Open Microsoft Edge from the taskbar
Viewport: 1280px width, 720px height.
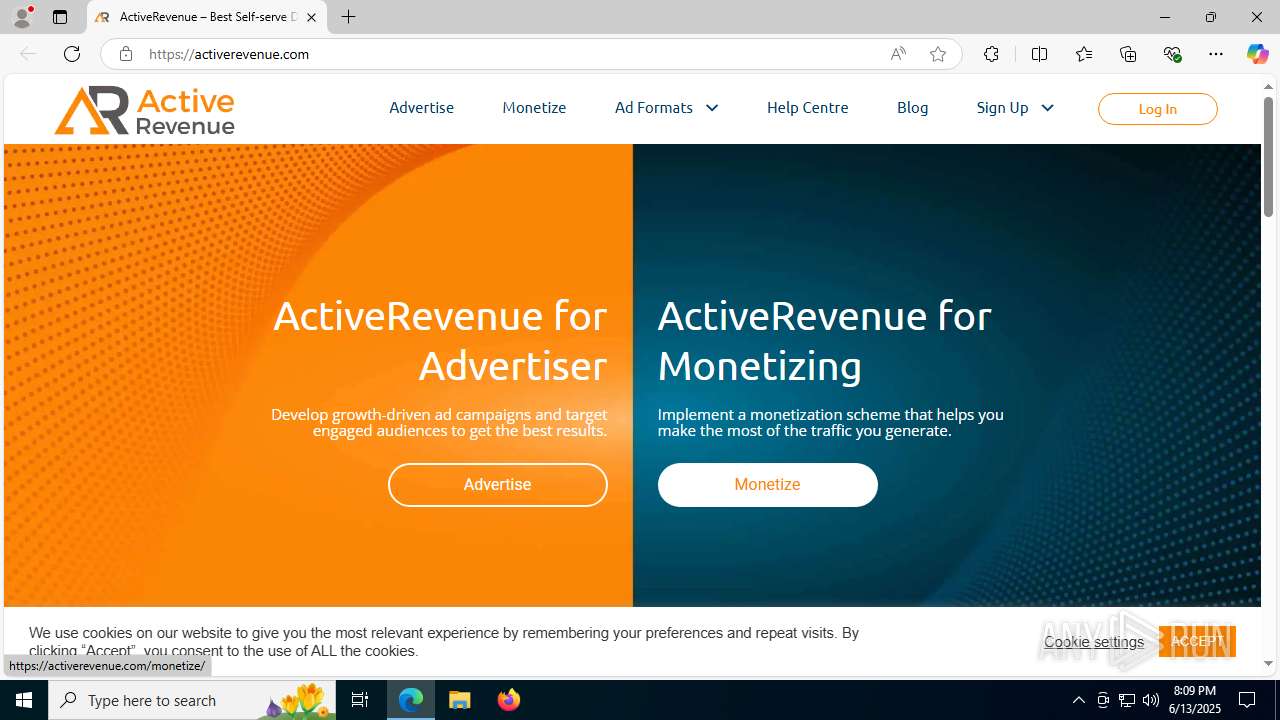(411, 700)
